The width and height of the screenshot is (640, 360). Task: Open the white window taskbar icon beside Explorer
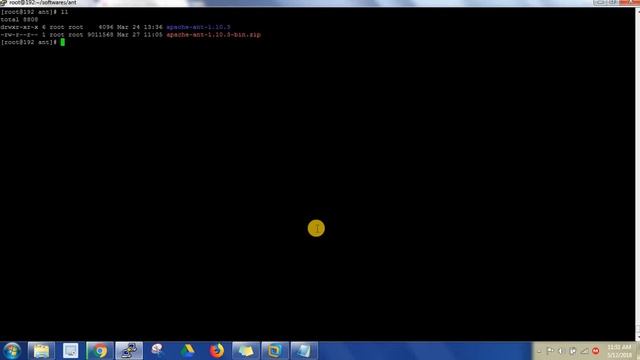click(70, 351)
